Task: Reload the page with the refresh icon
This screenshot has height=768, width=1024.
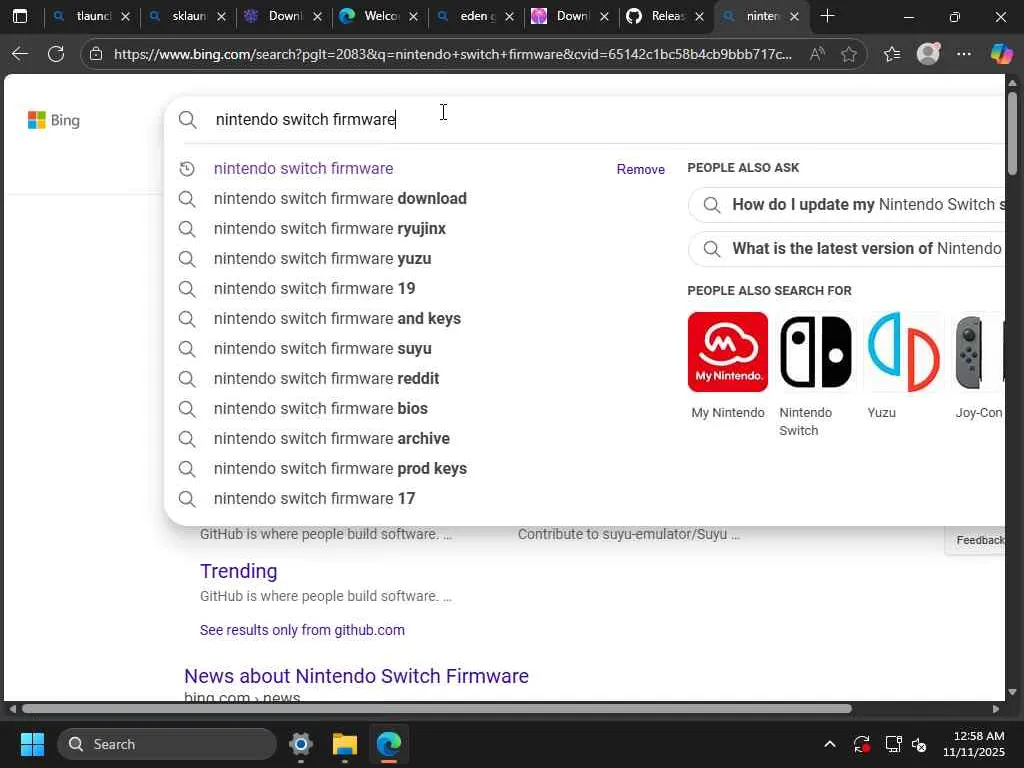Action: point(56,54)
